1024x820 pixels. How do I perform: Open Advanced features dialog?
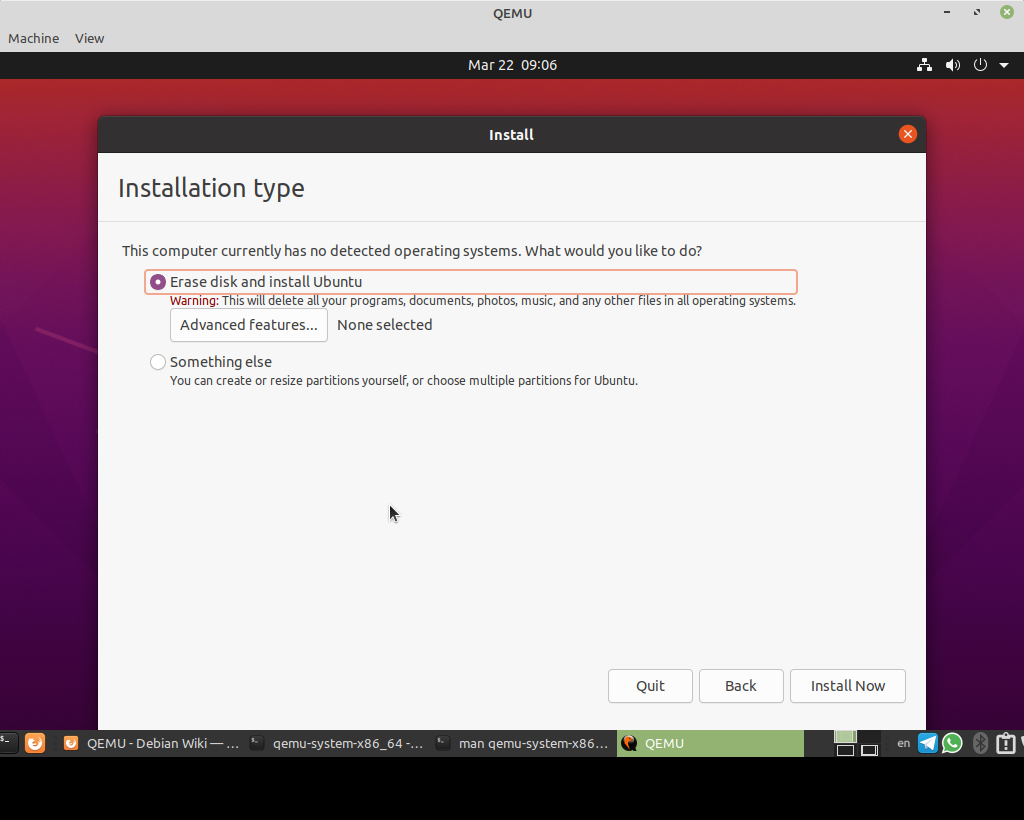249,325
